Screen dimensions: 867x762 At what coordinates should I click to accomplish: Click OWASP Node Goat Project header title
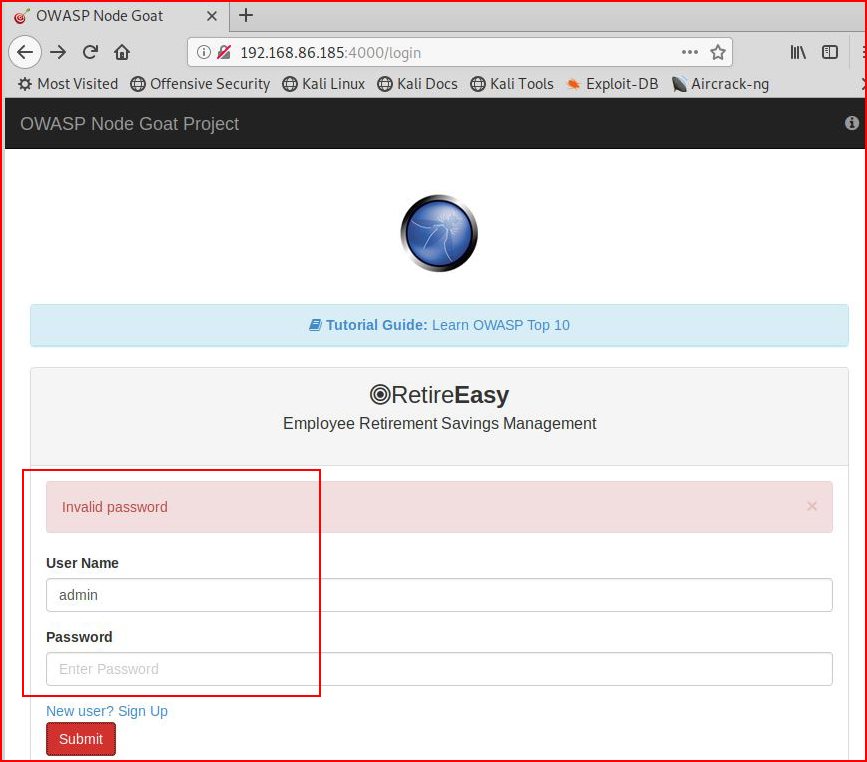pos(129,124)
